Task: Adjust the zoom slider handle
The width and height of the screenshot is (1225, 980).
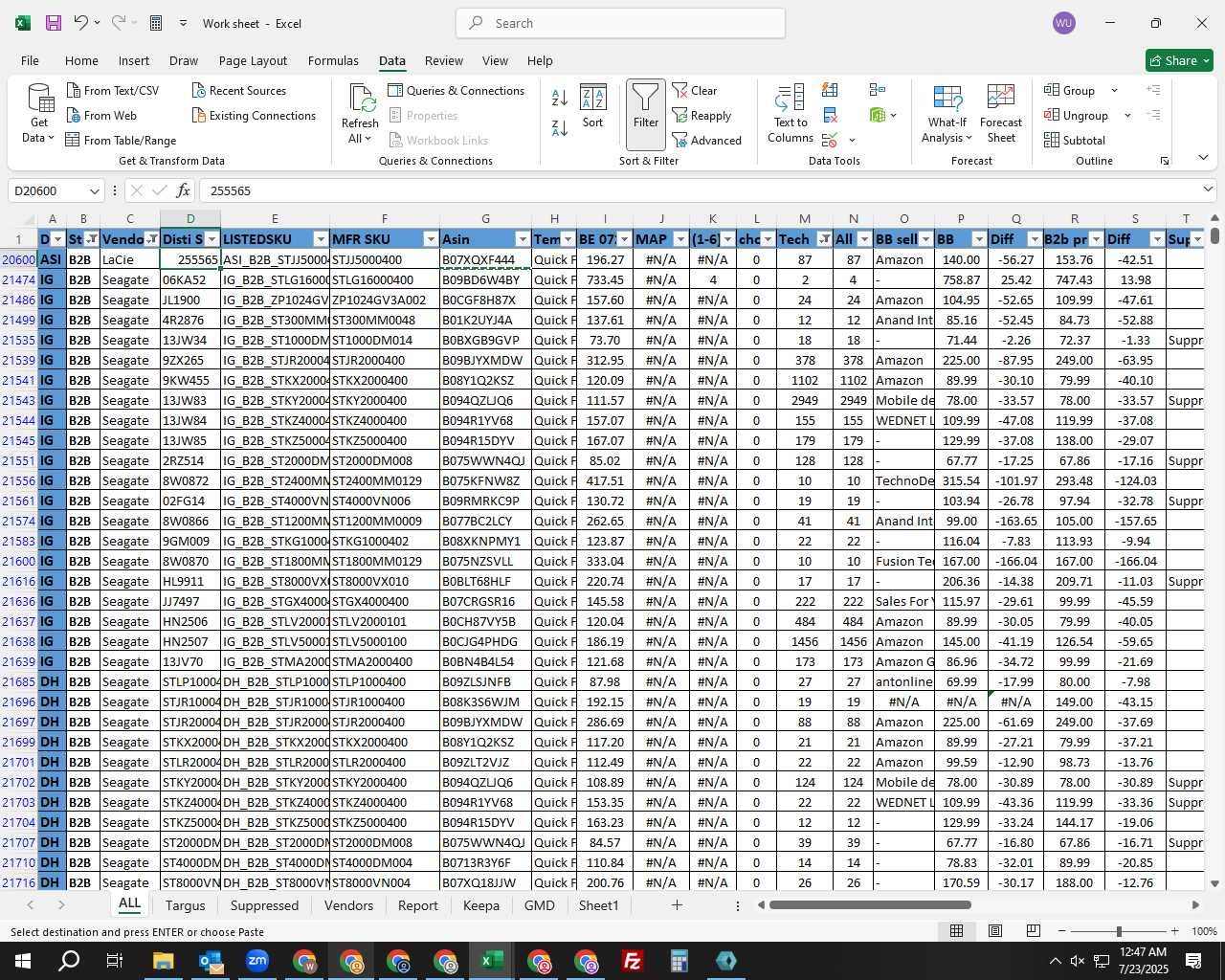Action: [1119, 931]
